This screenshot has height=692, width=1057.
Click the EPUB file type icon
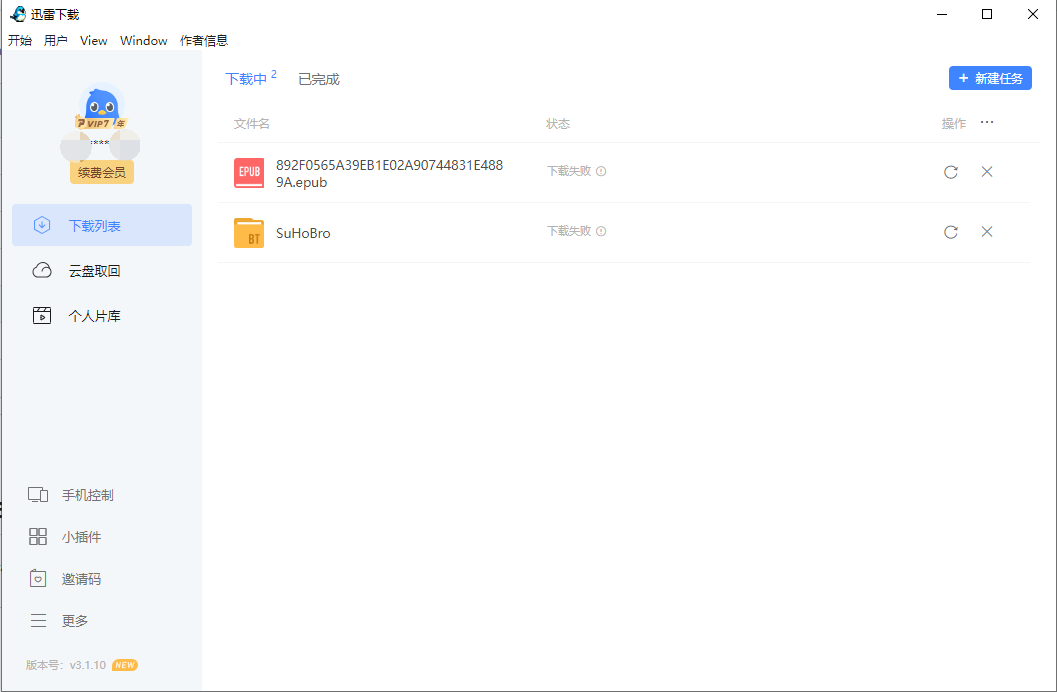click(x=249, y=172)
